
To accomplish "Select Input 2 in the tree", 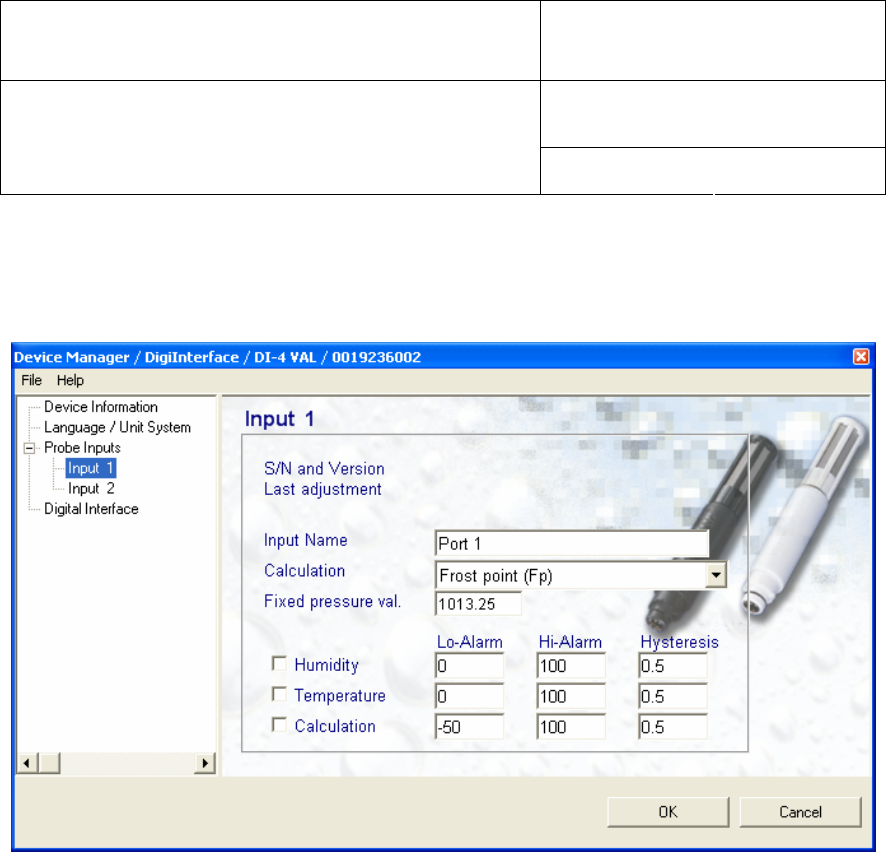I will click(91, 488).
